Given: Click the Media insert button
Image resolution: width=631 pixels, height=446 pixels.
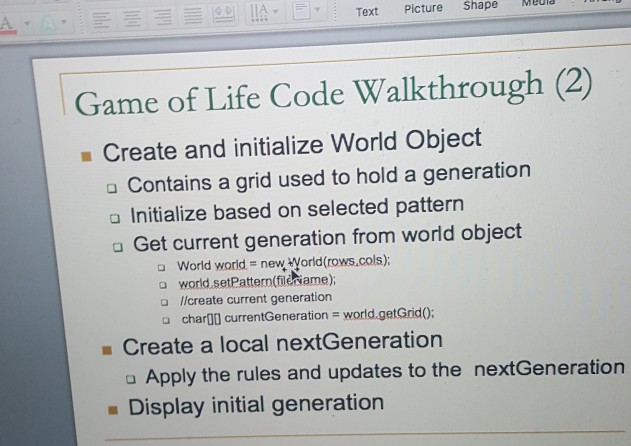Looking at the screenshot, I should coord(538,3).
